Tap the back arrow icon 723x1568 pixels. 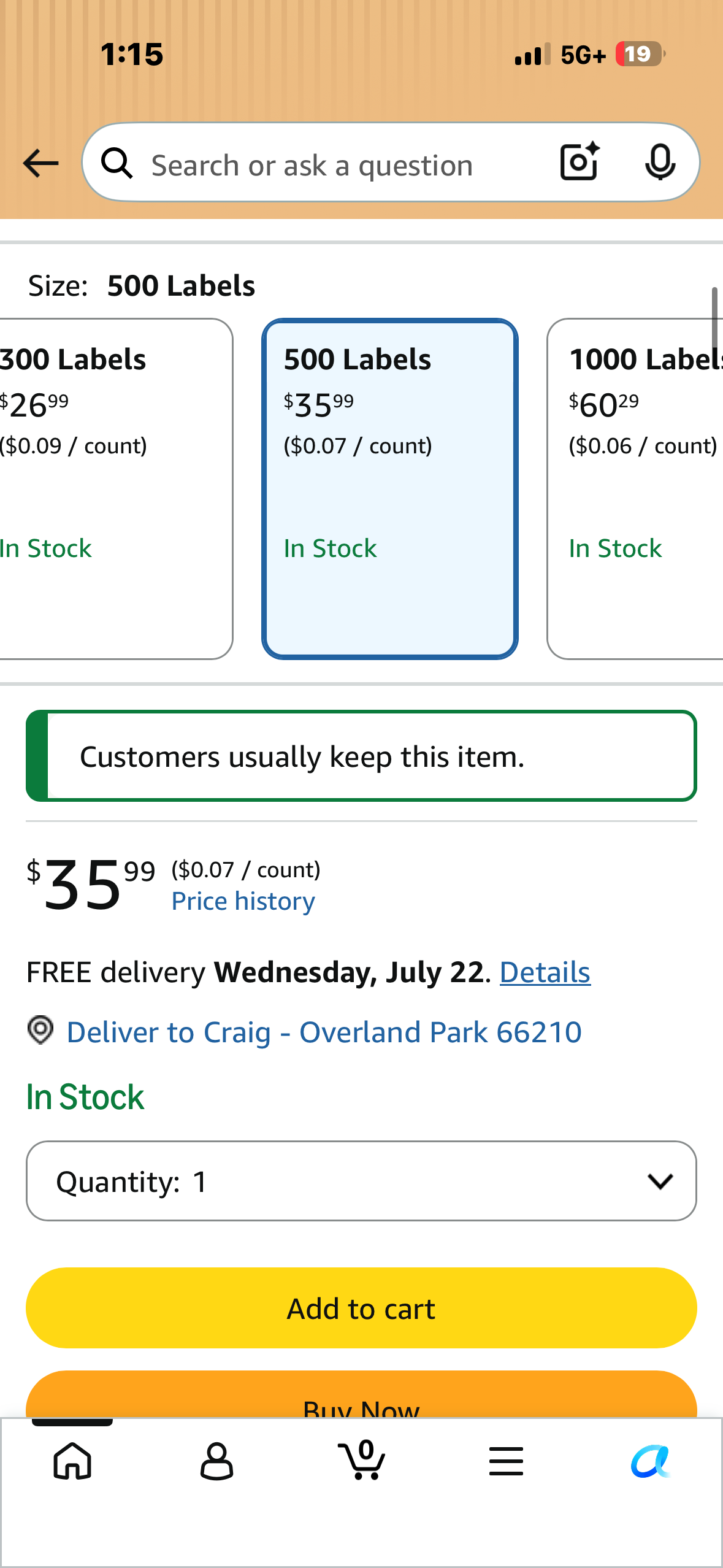tap(40, 163)
